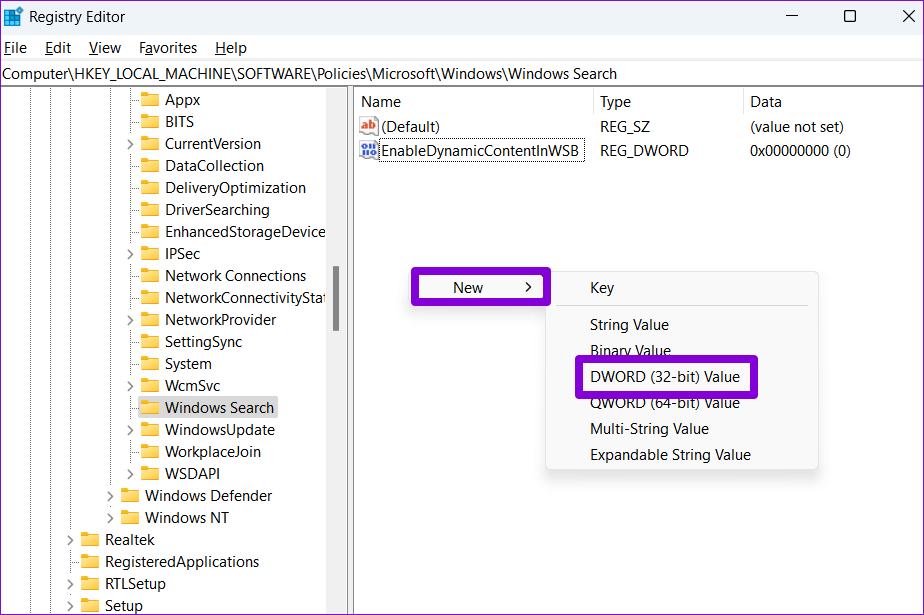Click the WSDAPI folder icon
Image resolution: width=924 pixels, height=615 pixels.
(150, 474)
